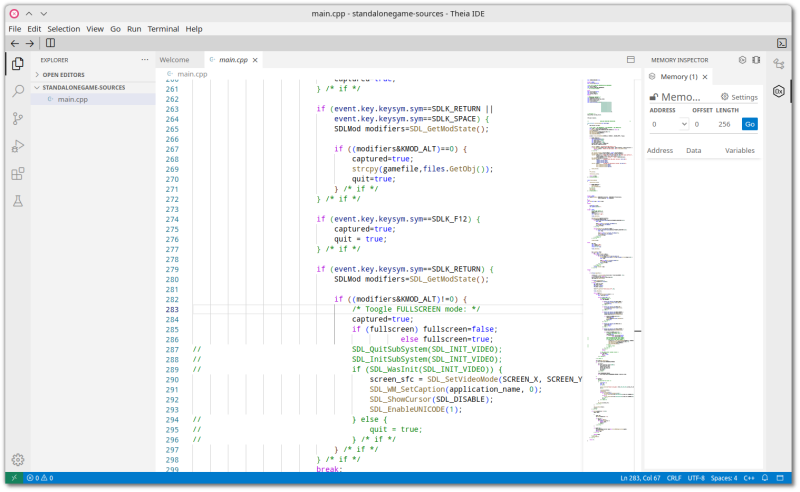The height and width of the screenshot is (492, 800).
Task: Open the Memory Inspector hex icon in right sidebar
Action: pyautogui.click(x=779, y=91)
